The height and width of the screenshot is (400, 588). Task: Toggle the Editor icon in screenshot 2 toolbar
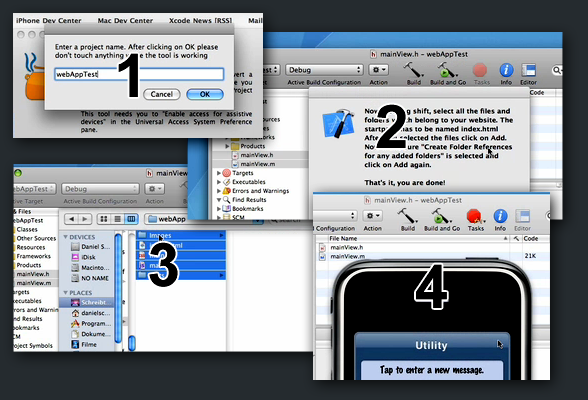[528, 70]
